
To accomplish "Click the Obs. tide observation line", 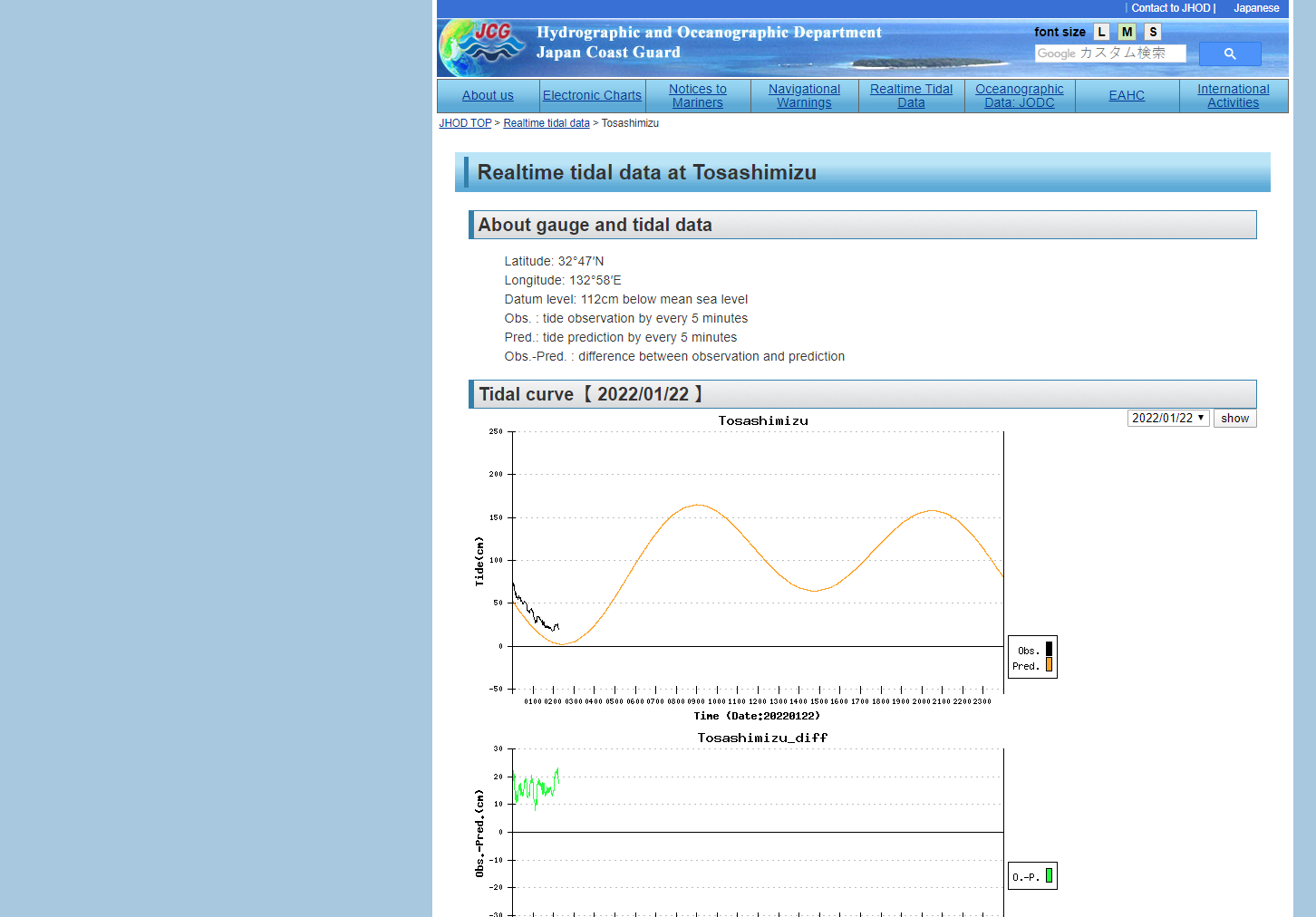I will pyautogui.click(x=626, y=318).
